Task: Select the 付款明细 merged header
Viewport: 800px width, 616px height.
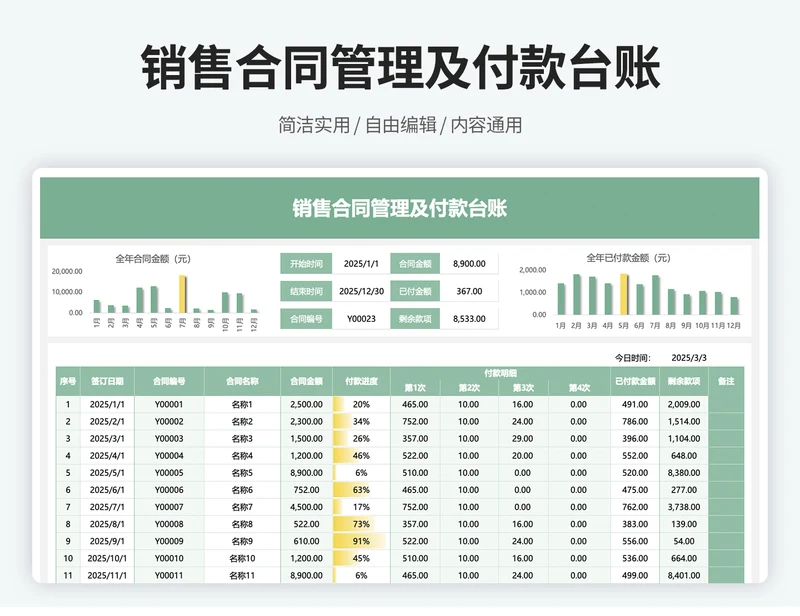Action: pos(500,374)
